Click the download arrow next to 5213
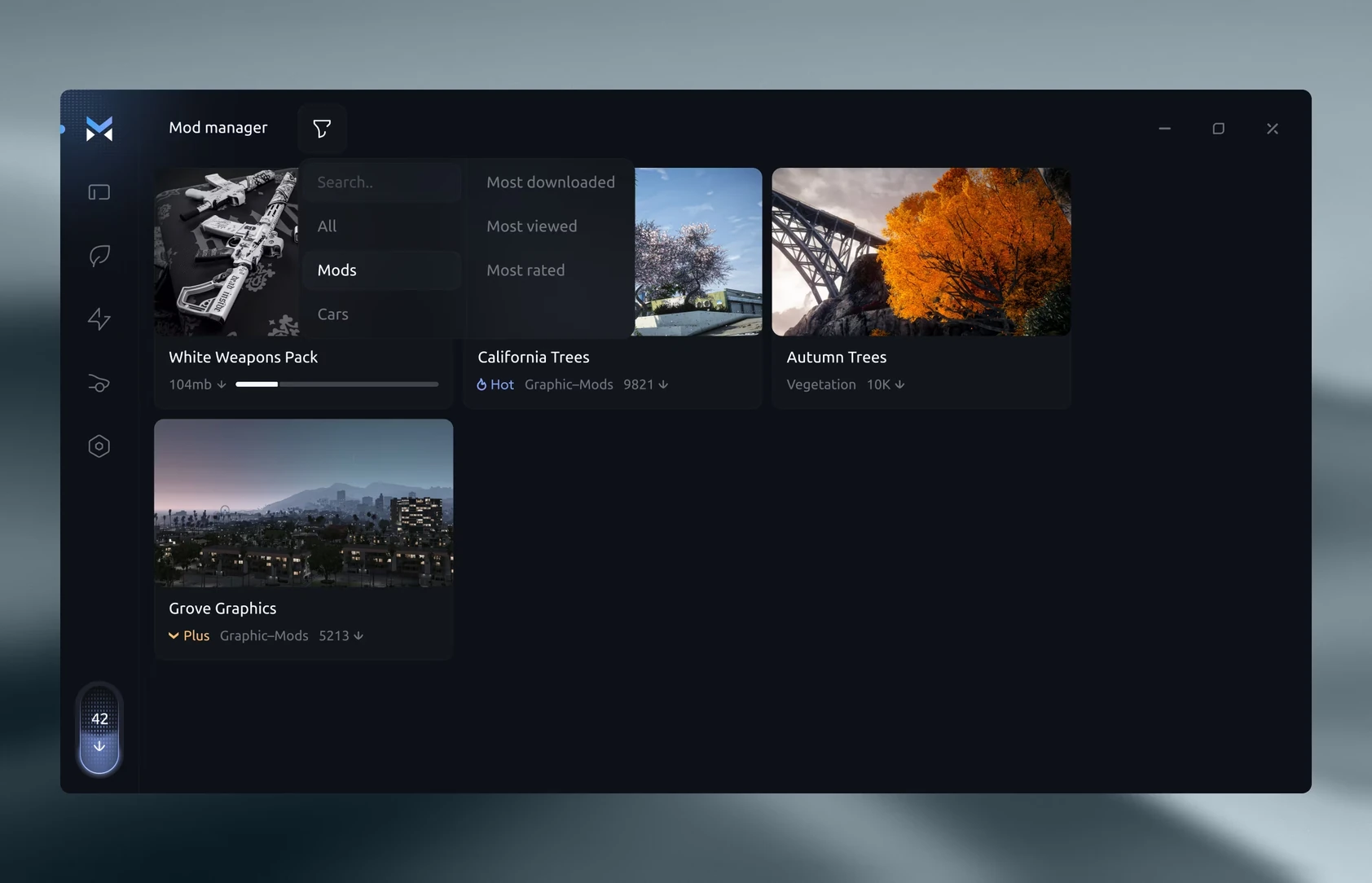This screenshot has width=1372, height=883. [358, 635]
